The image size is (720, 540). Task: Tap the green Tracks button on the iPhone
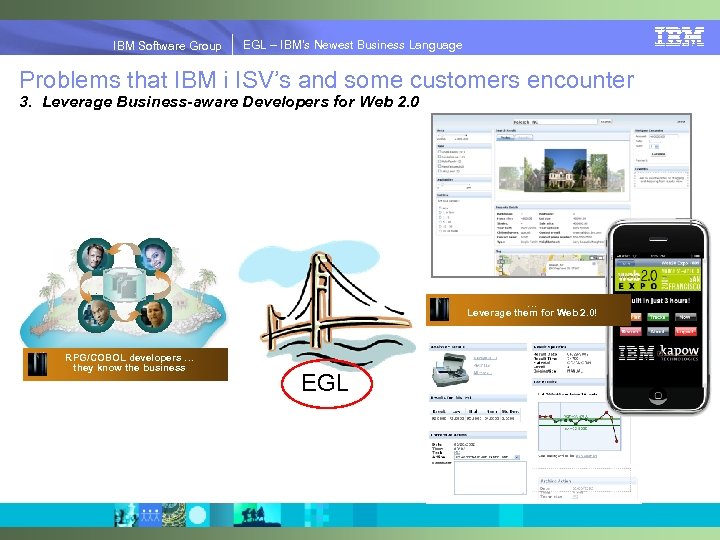(657, 317)
